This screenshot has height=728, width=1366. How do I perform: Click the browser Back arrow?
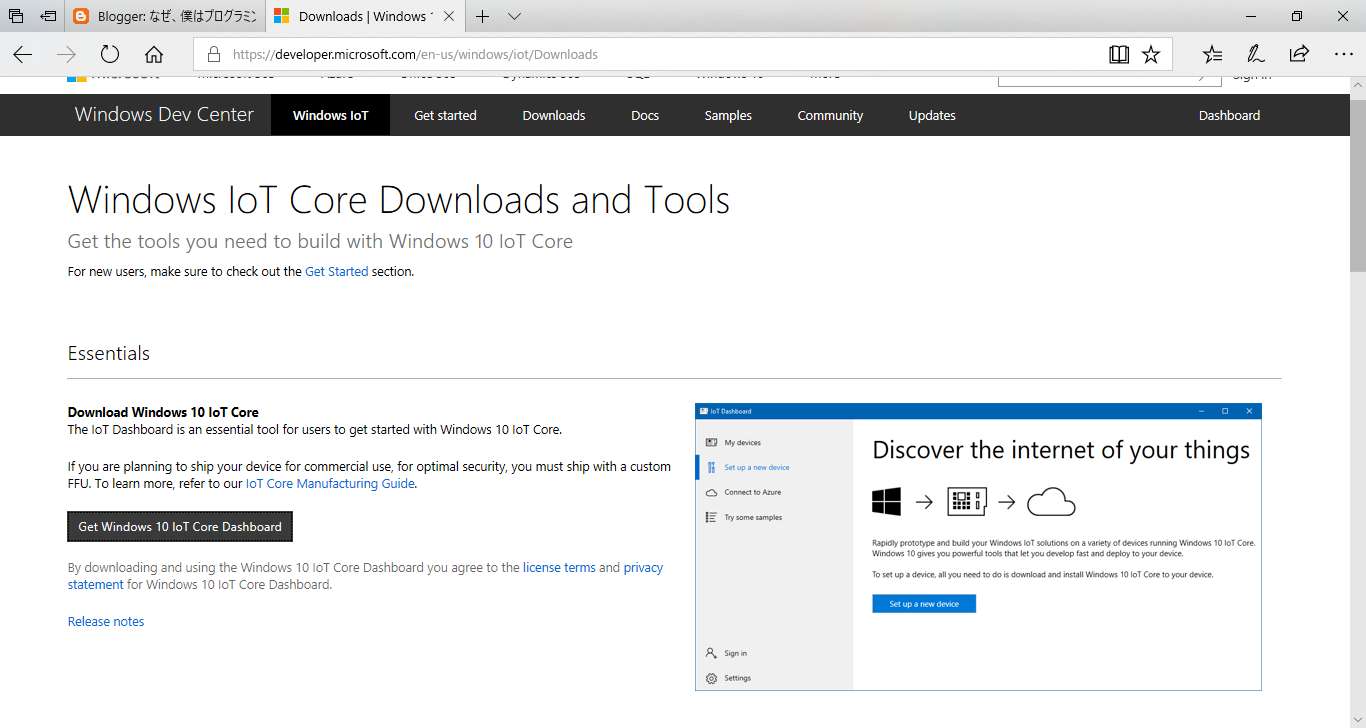(23, 54)
